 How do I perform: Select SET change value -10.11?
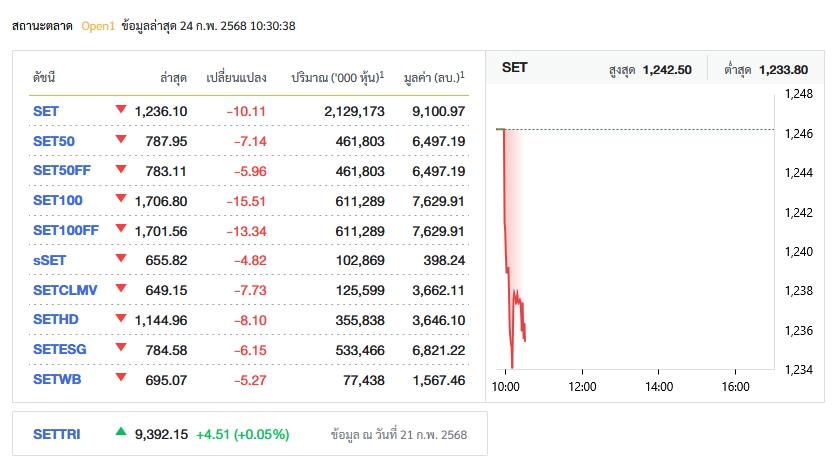coord(246,111)
